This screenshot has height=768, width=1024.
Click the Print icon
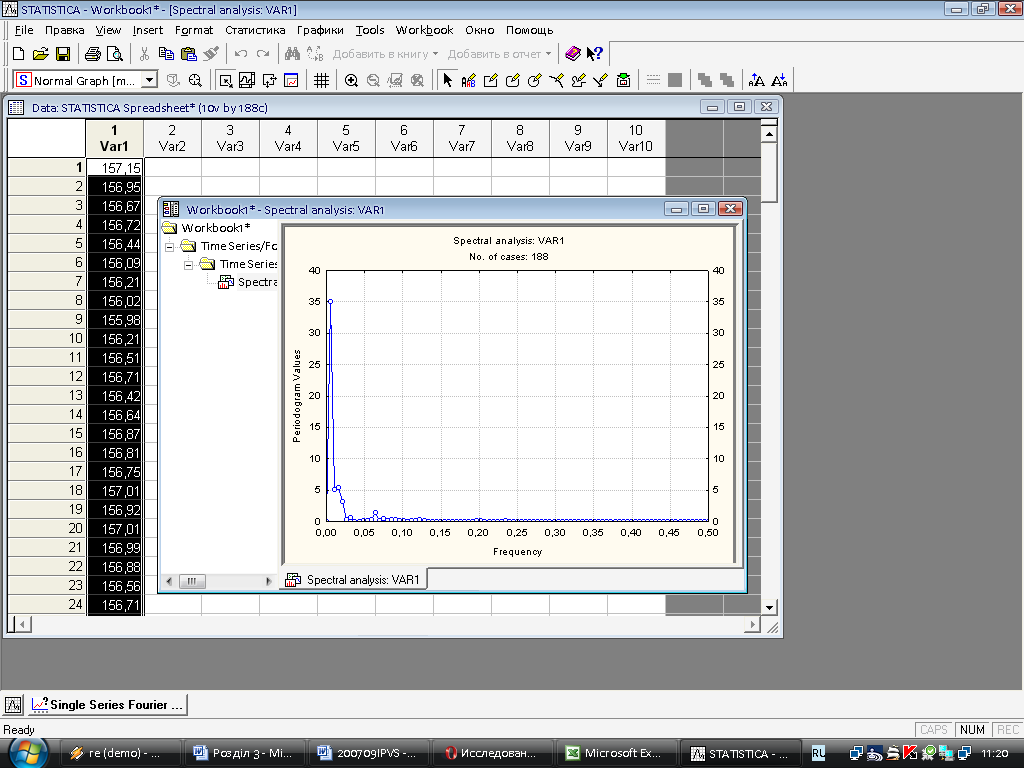(93, 54)
